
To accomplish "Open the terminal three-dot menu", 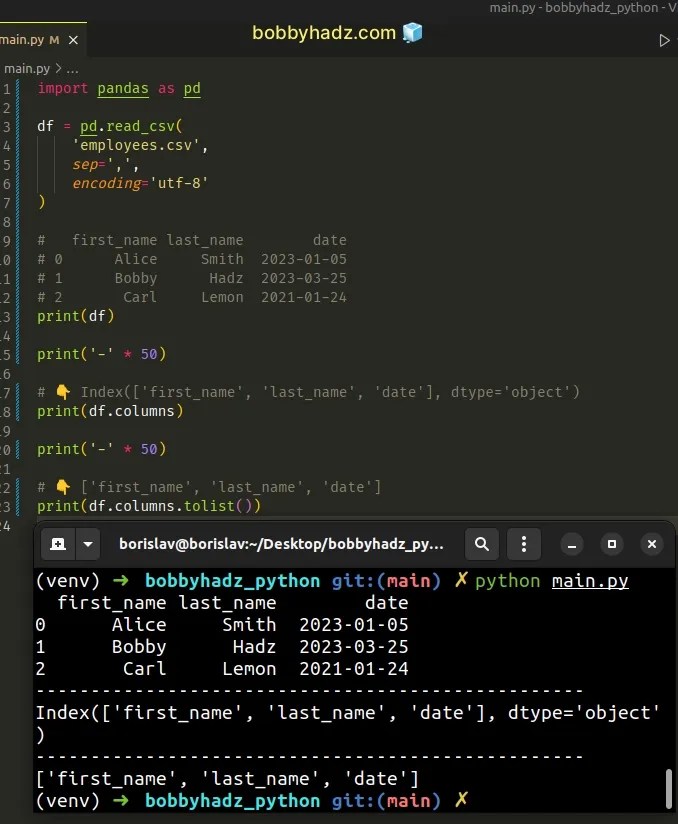I will pyautogui.click(x=523, y=544).
